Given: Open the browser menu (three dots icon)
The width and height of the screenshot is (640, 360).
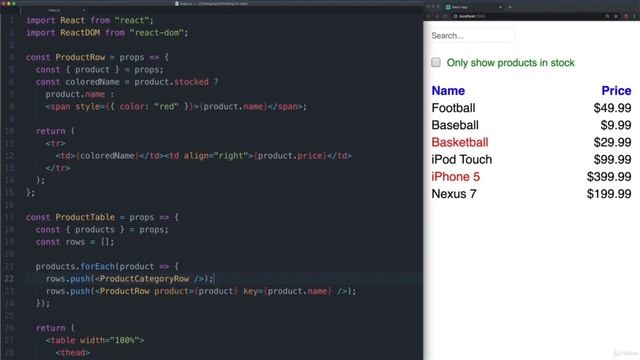Looking at the screenshot, I should [634, 16].
